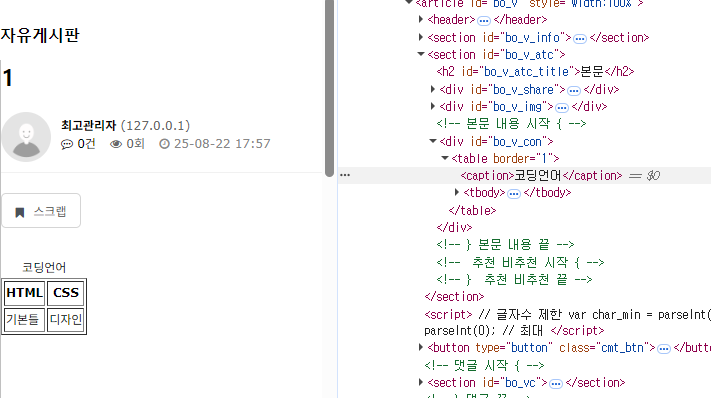This screenshot has height=398, width=711.
Task: Open ellipsis badge in bo_v_share div
Action: 574,91
